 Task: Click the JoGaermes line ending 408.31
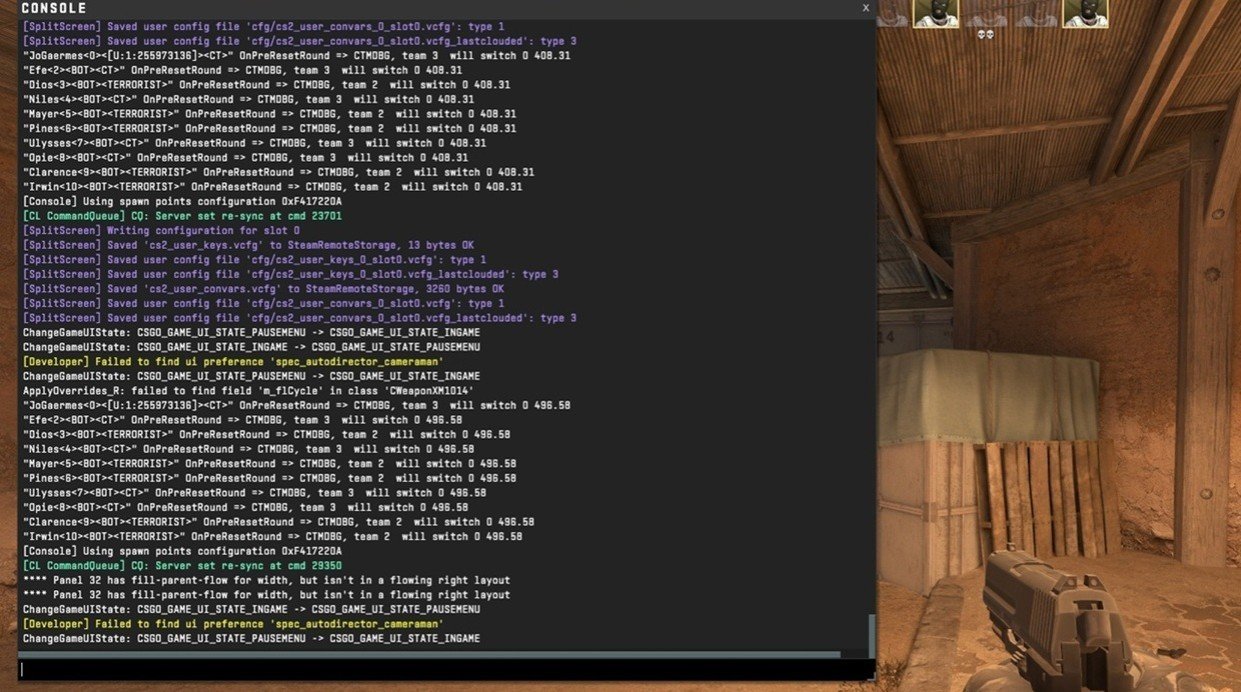point(296,56)
